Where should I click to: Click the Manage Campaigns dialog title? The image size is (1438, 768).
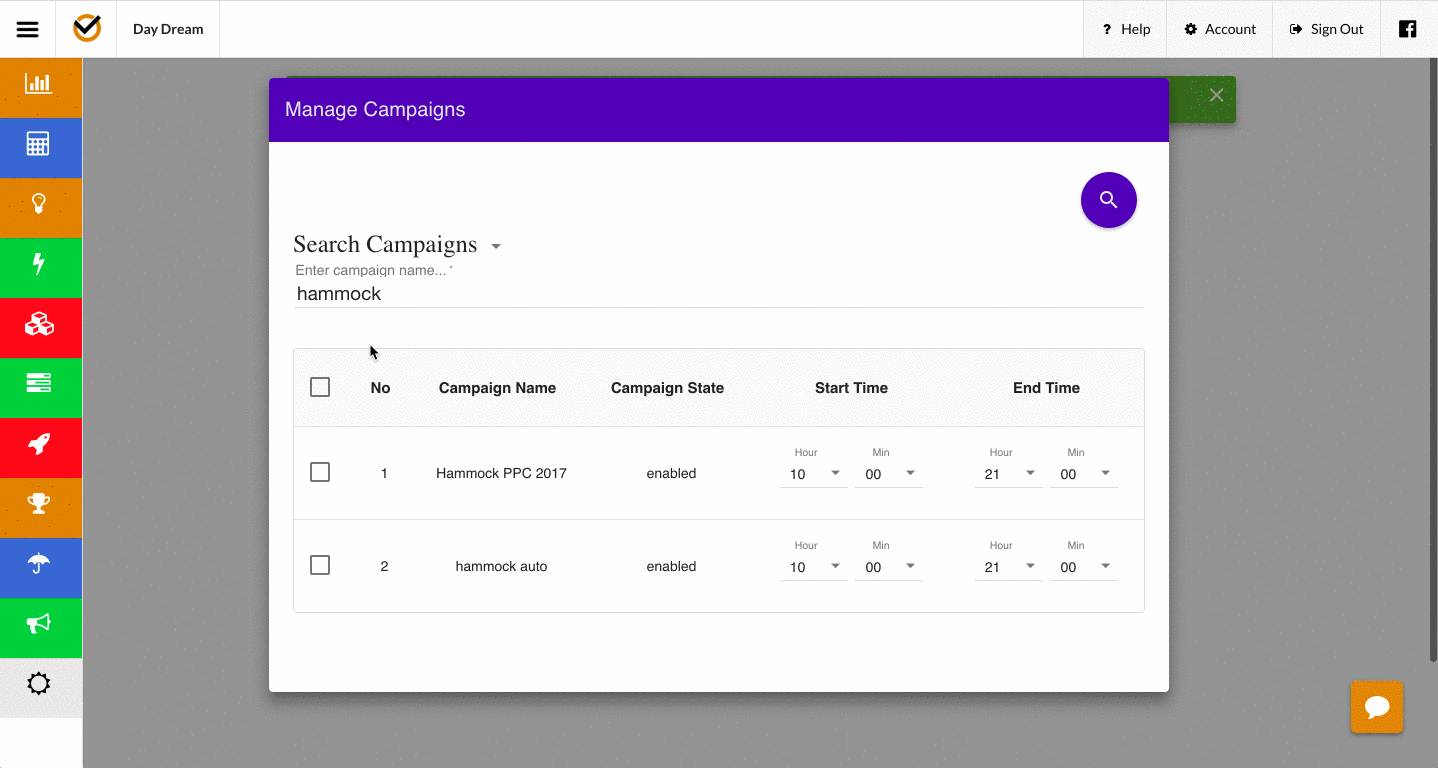375,110
